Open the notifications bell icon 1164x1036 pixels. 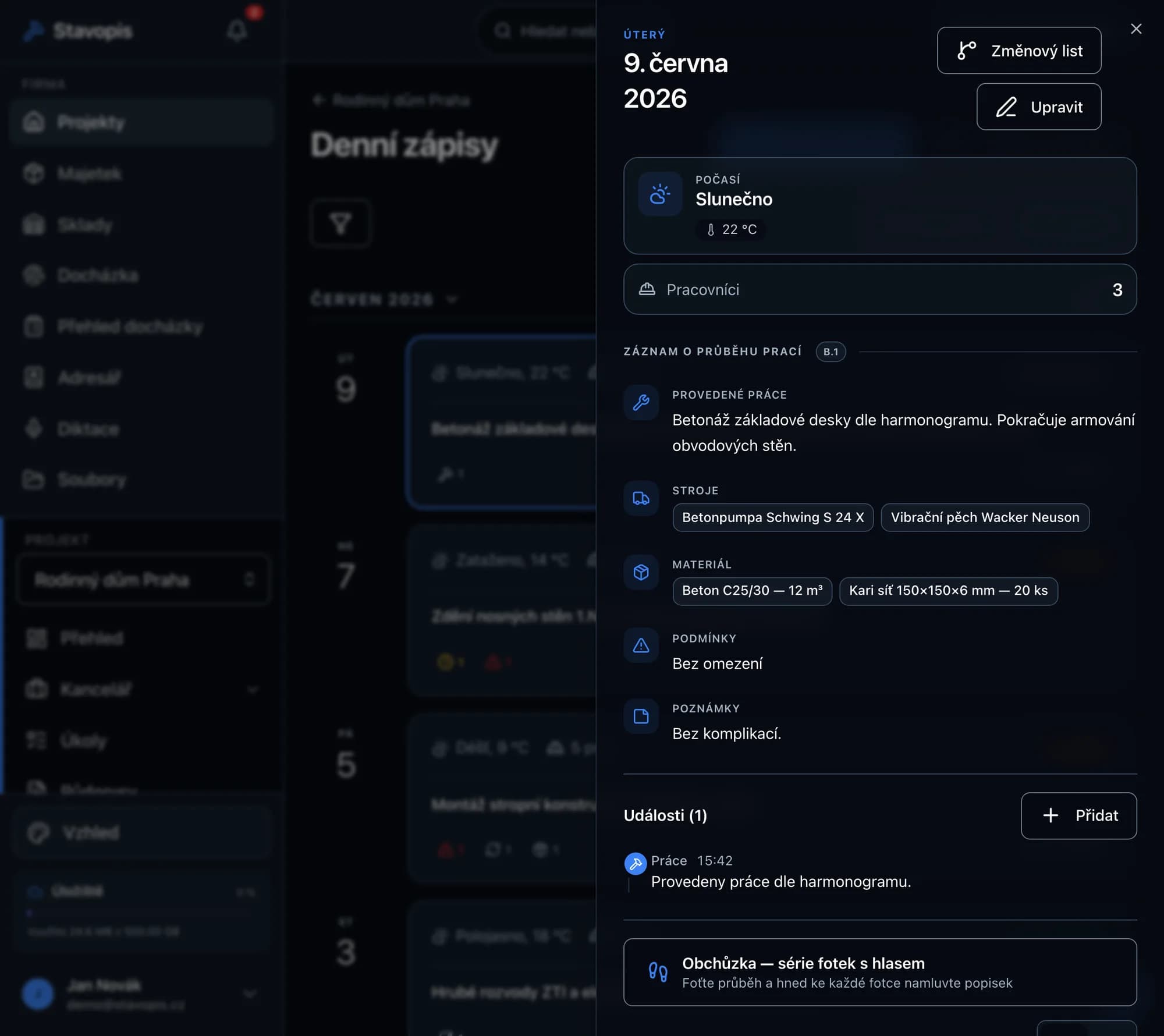pyautogui.click(x=236, y=30)
